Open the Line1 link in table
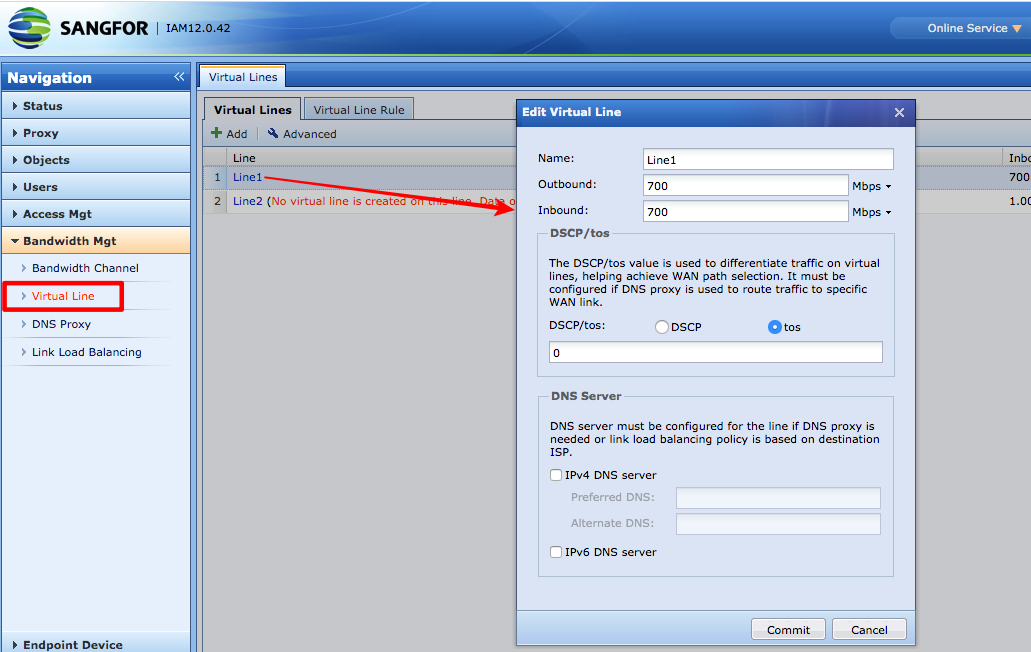The height and width of the screenshot is (652, 1031). [x=247, y=177]
